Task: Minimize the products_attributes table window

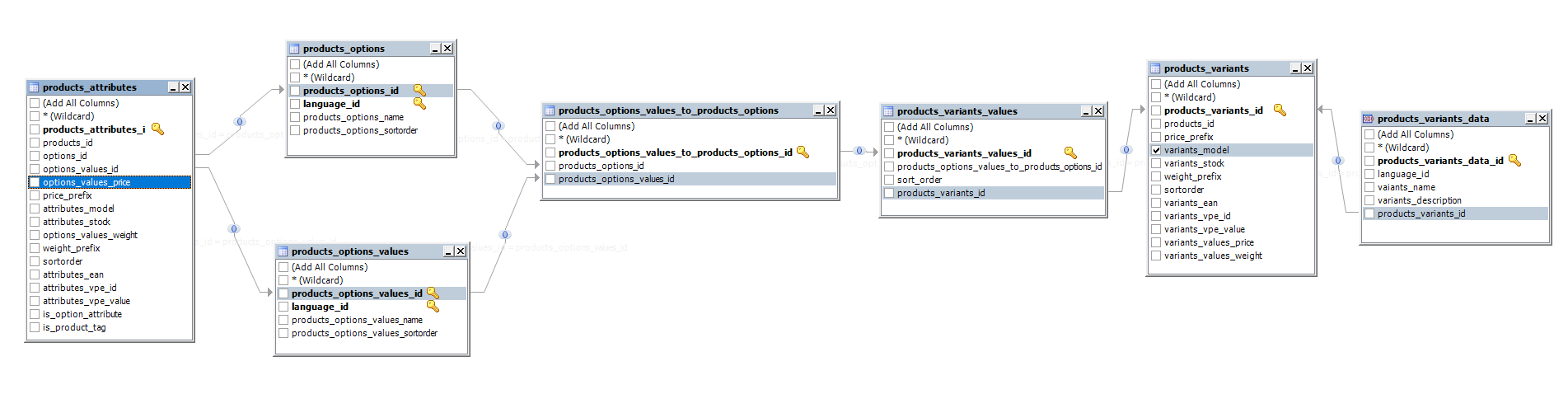Action: click(173, 87)
